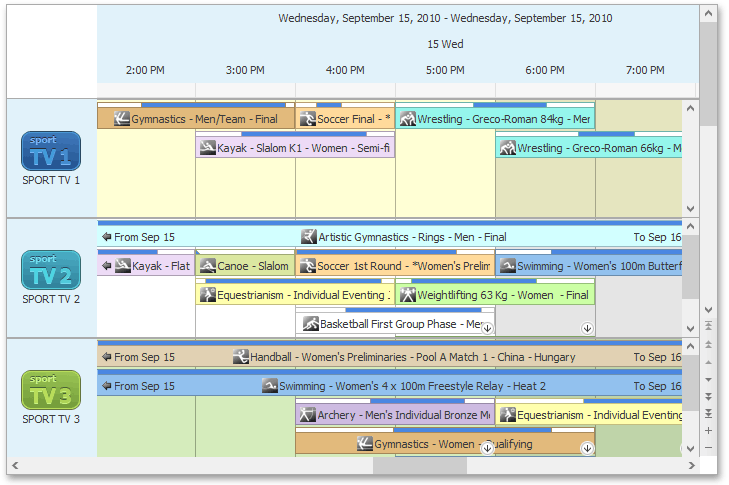The image size is (729, 485).
Task: Go to previous resource (single up arrow)
Action: point(709,362)
